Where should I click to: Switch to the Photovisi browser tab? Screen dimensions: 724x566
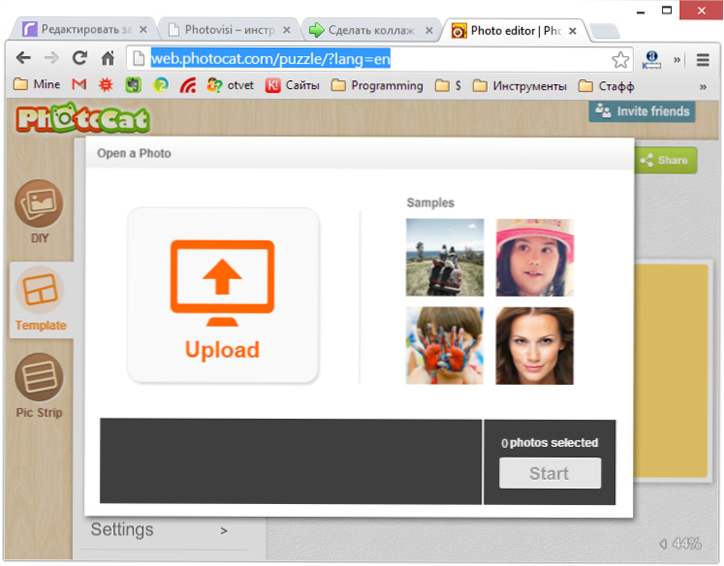pyautogui.click(x=229, y=30)
